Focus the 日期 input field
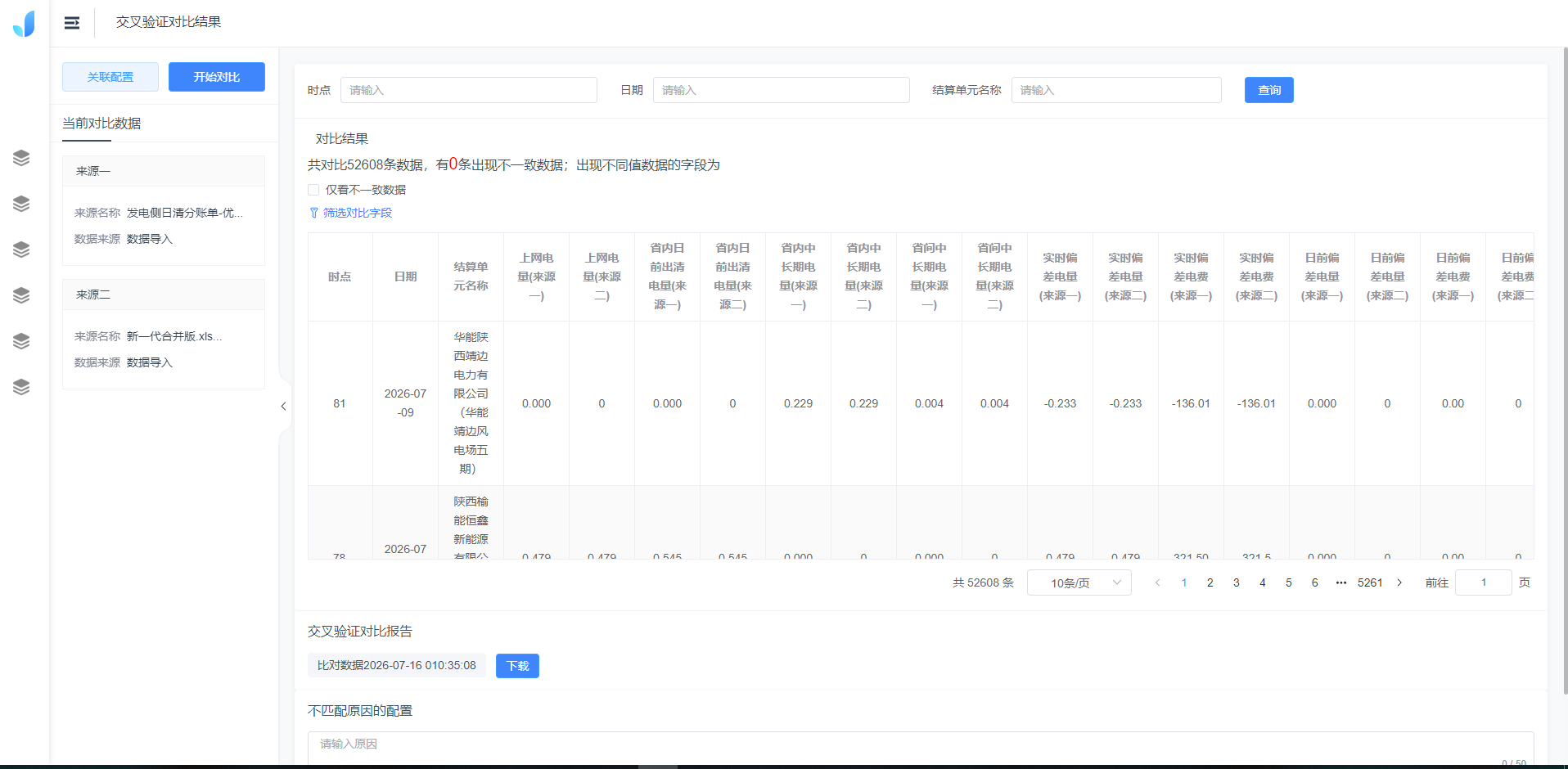The image size is (1568, 769). click(781, 90)
